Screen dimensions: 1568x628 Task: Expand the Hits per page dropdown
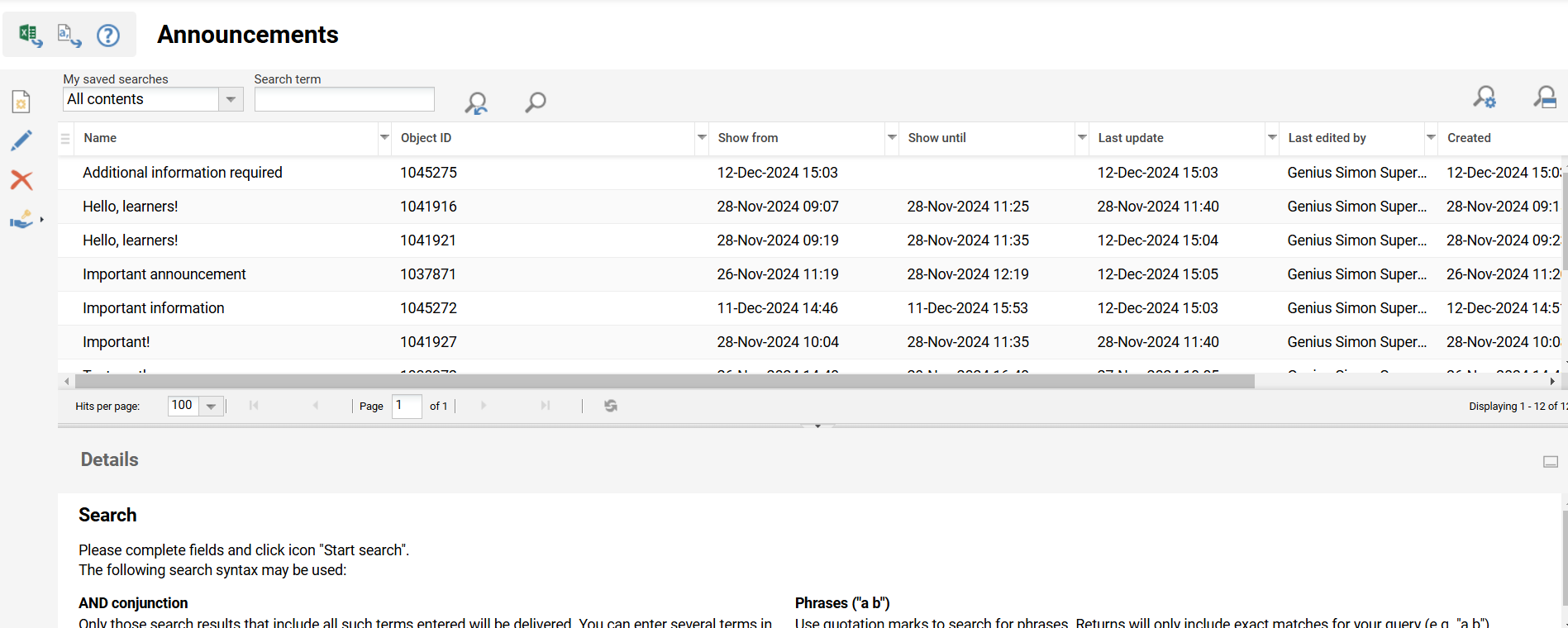pos(212,406)
